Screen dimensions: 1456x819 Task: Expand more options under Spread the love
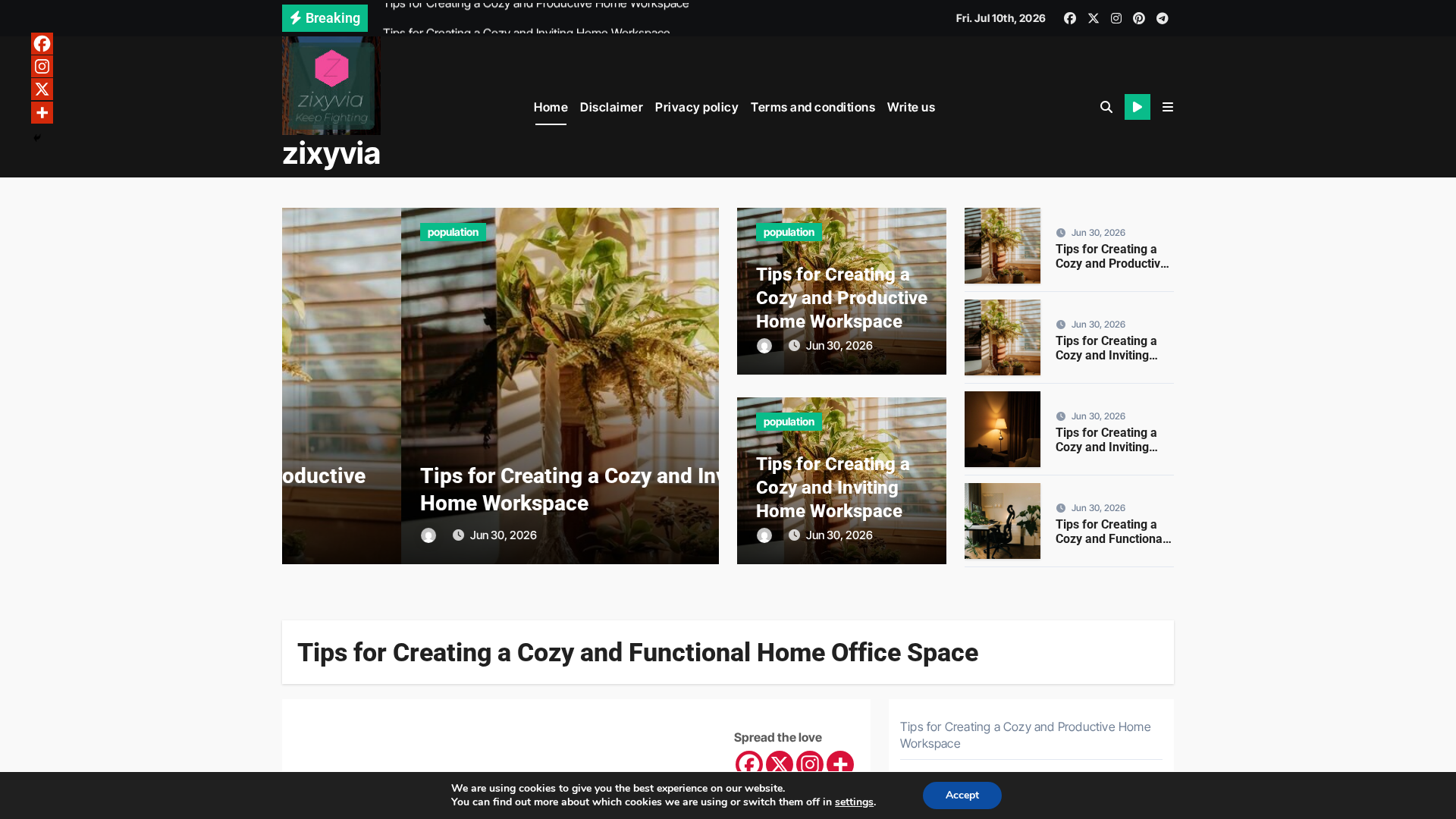click(840, 764)
